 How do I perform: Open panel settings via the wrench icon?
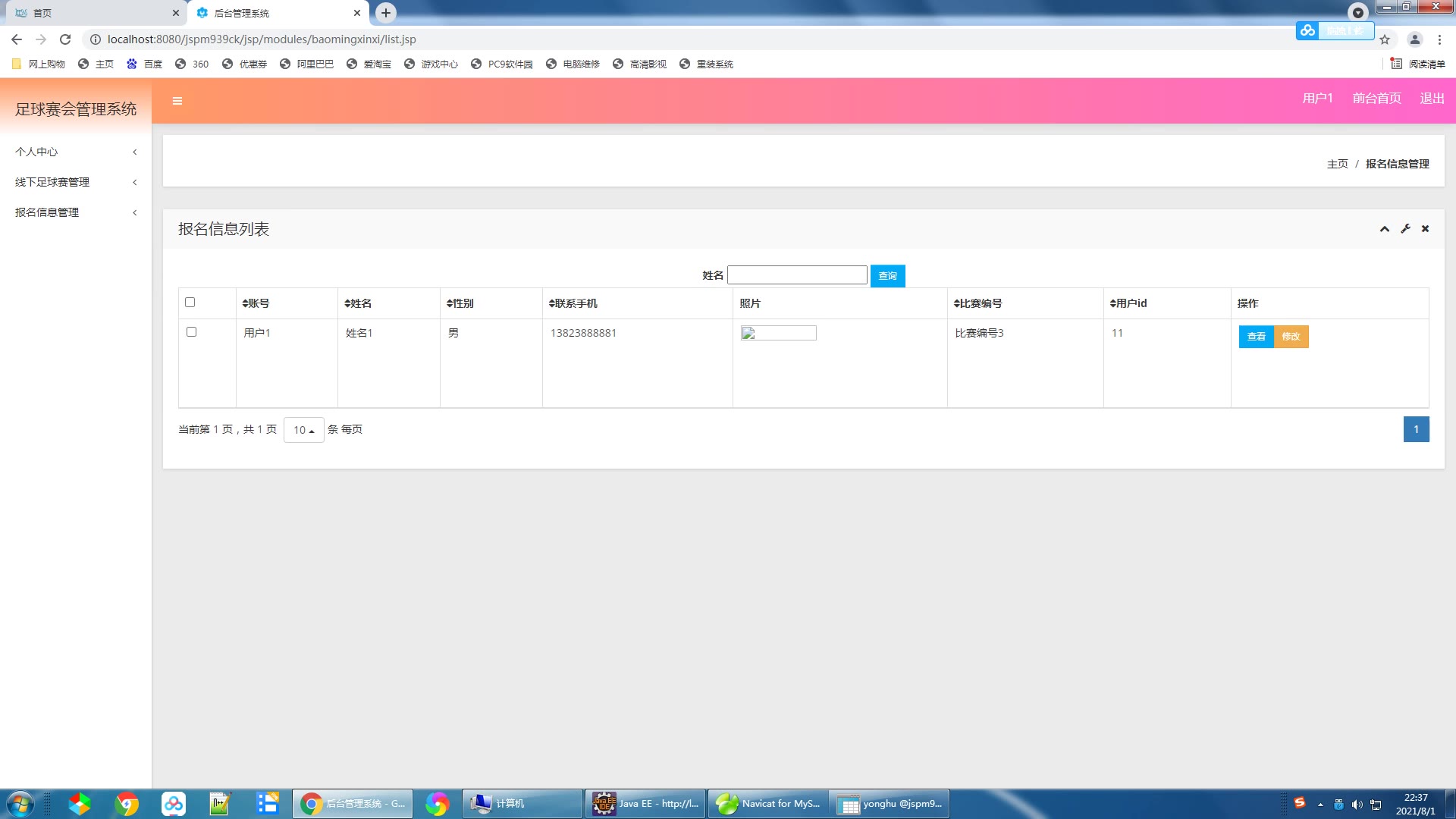1405,229
